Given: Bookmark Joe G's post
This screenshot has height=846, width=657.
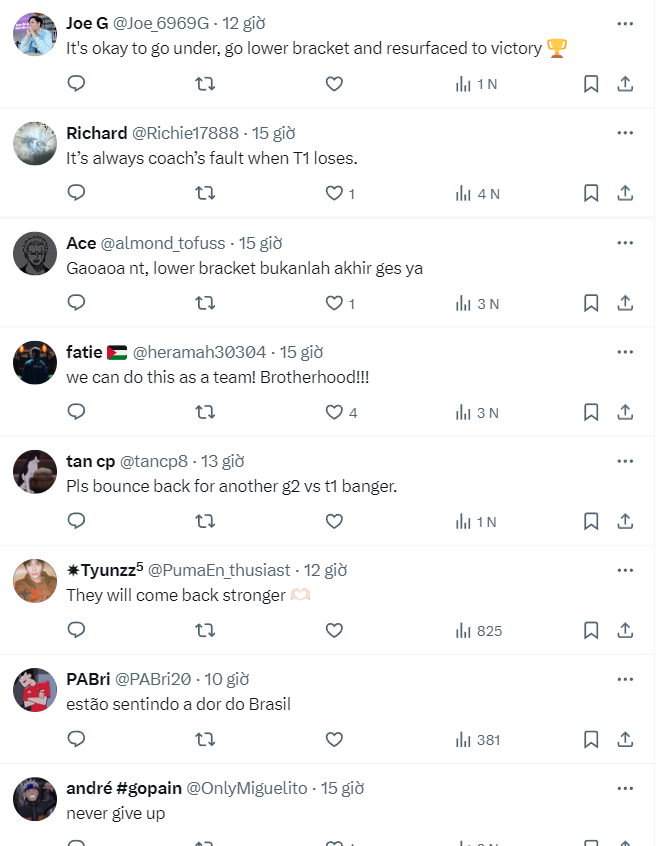Looking at the screenshot, I should tap(590, 84).
